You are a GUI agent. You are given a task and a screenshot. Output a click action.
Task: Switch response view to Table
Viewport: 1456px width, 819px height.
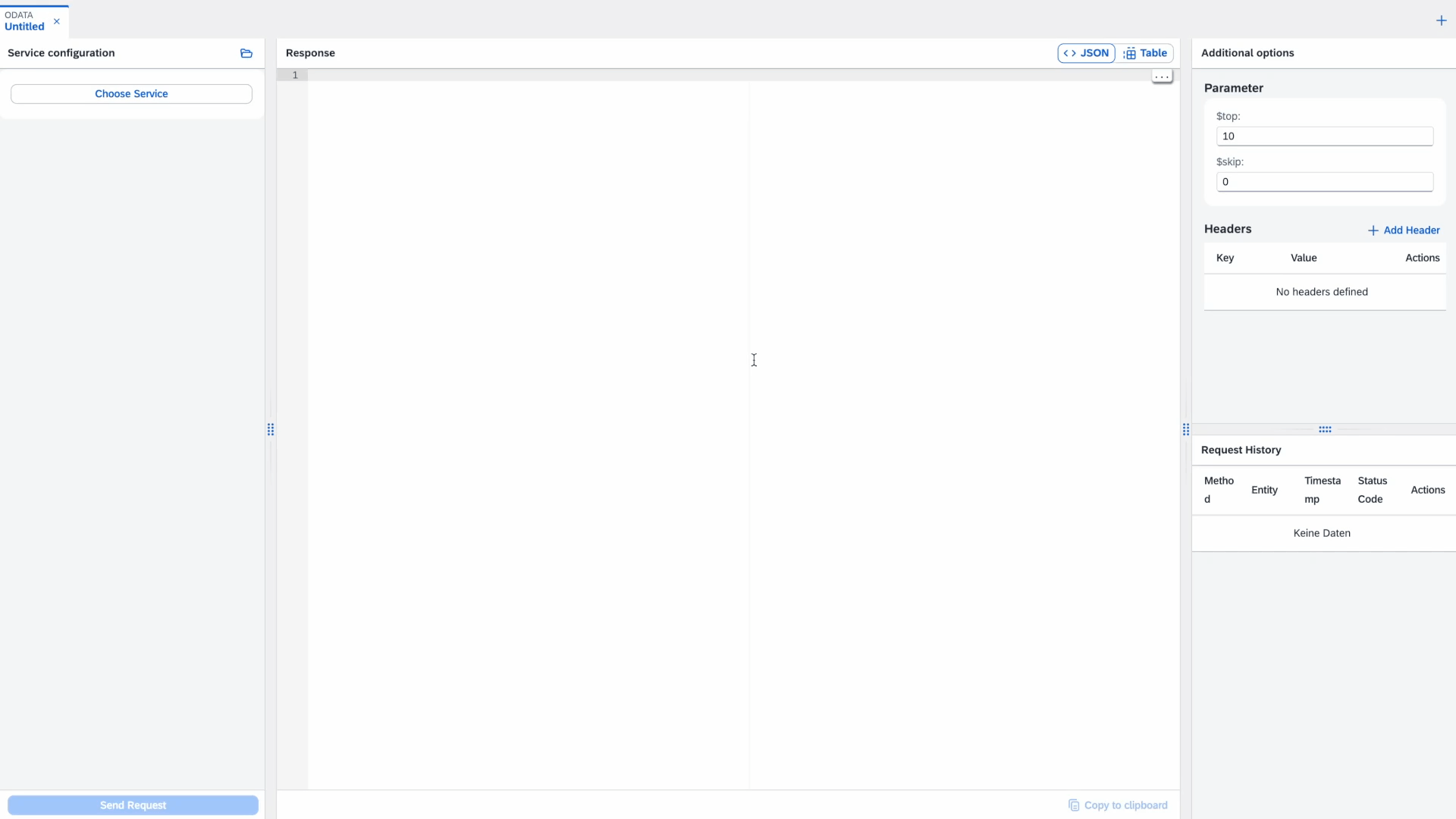pyautogui.click(x=1145, y=53)
